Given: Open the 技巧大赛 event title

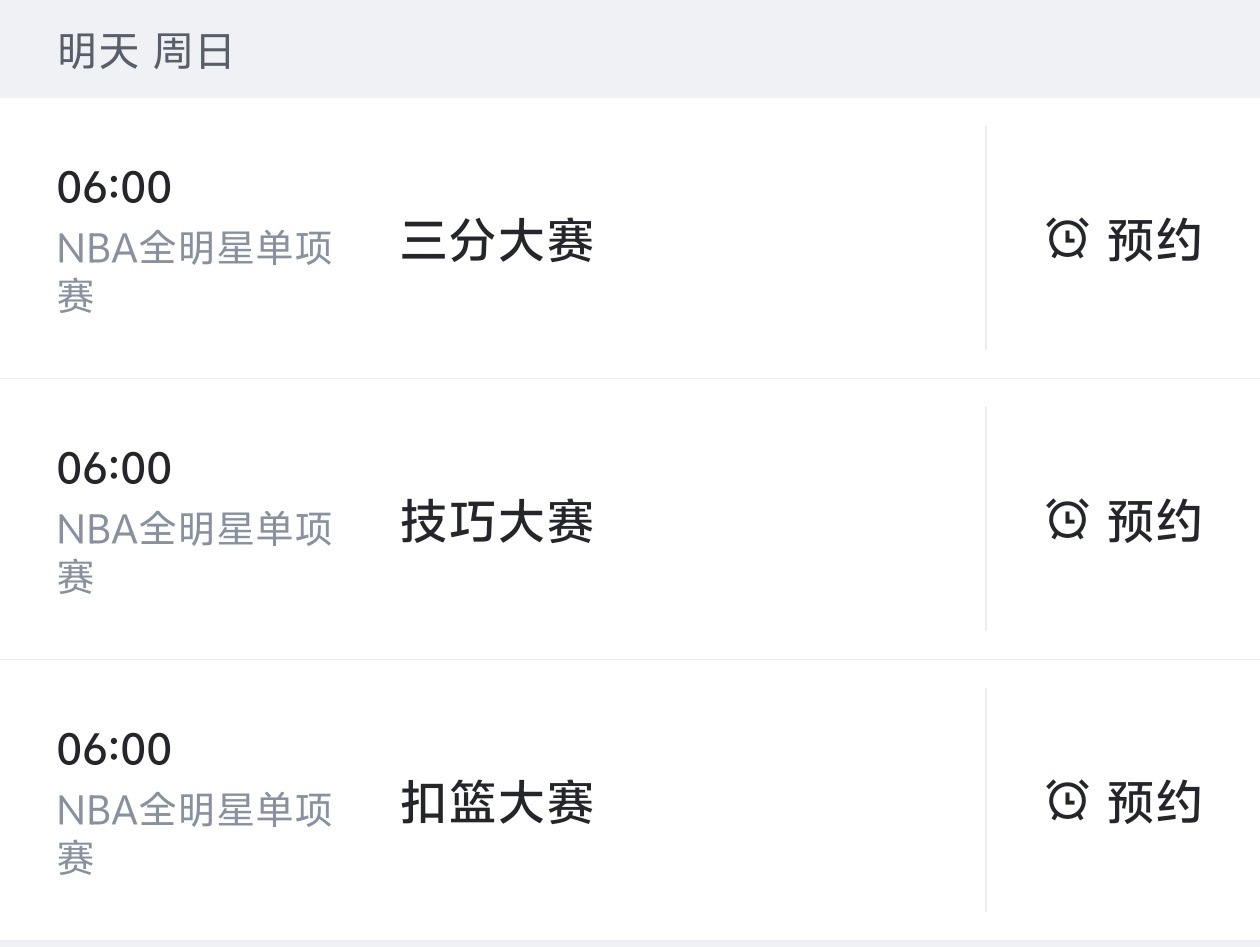Looking at the screenshot, I should (x=497, y=522).
